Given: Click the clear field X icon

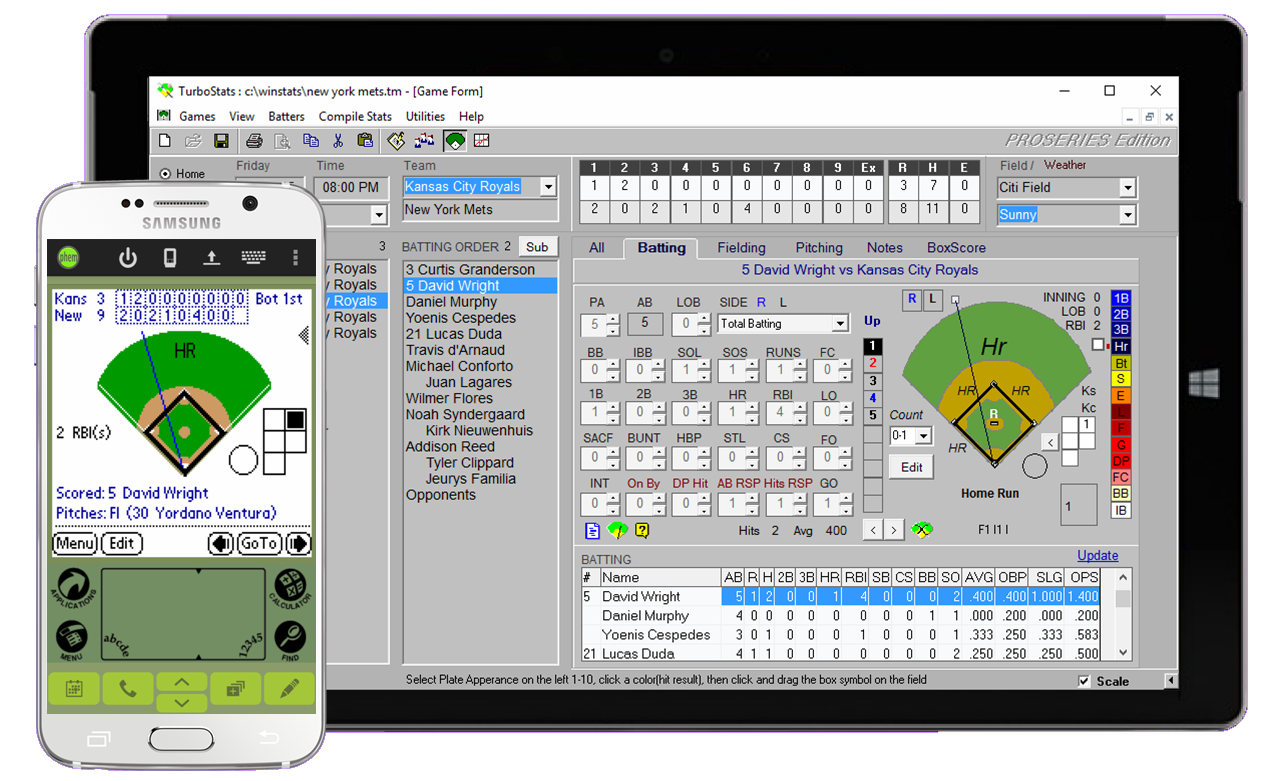Looking at the screenshot, I should click(x=922, y=529).
